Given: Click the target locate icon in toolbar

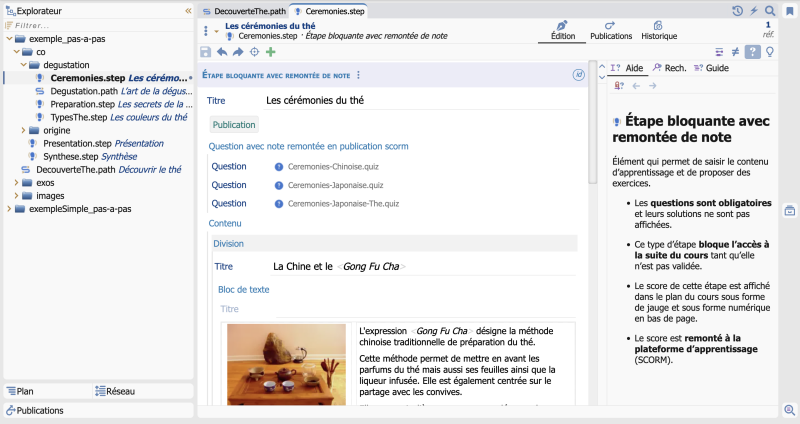Looking at the screenshot, I should click(255, 52).
